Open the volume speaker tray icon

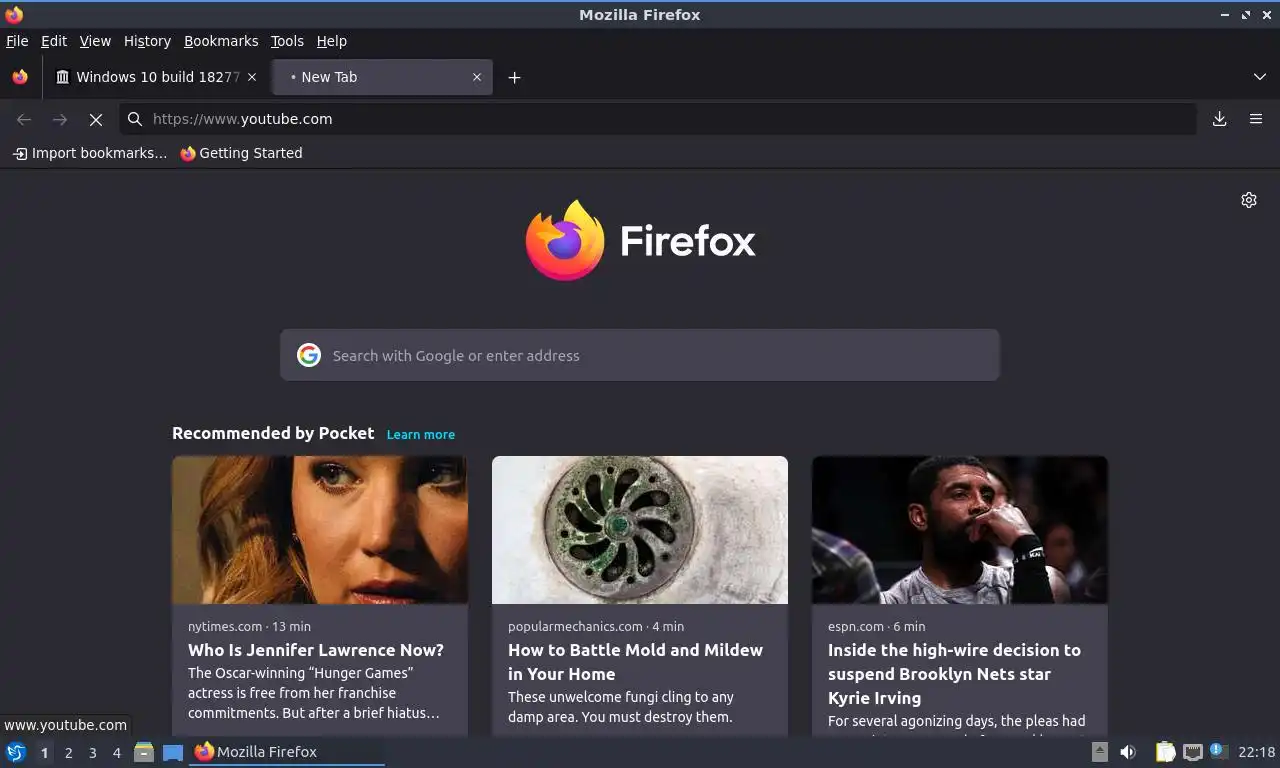[x=1128, y=752]
